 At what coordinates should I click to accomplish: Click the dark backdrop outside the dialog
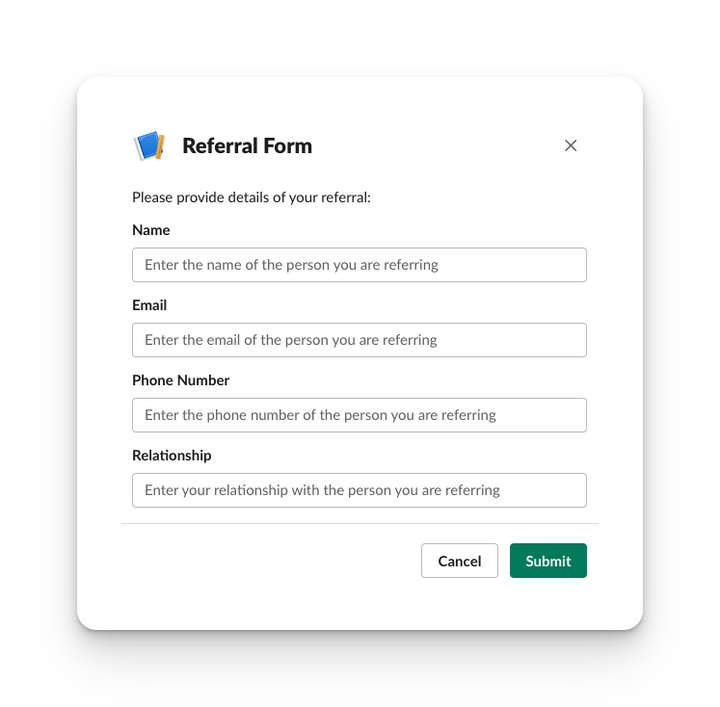pyautogui.click(x=40, y=350)
